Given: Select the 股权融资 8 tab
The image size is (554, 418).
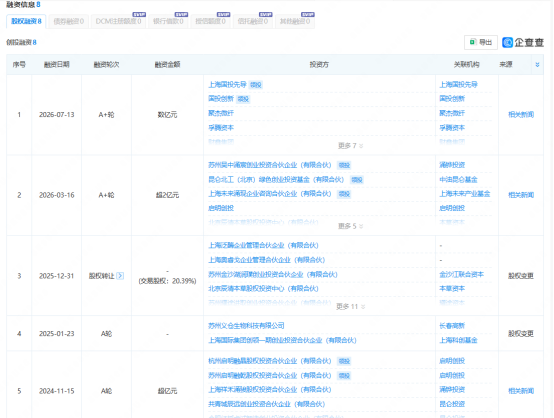Looking at the screenshot, I should coord(26,21).
